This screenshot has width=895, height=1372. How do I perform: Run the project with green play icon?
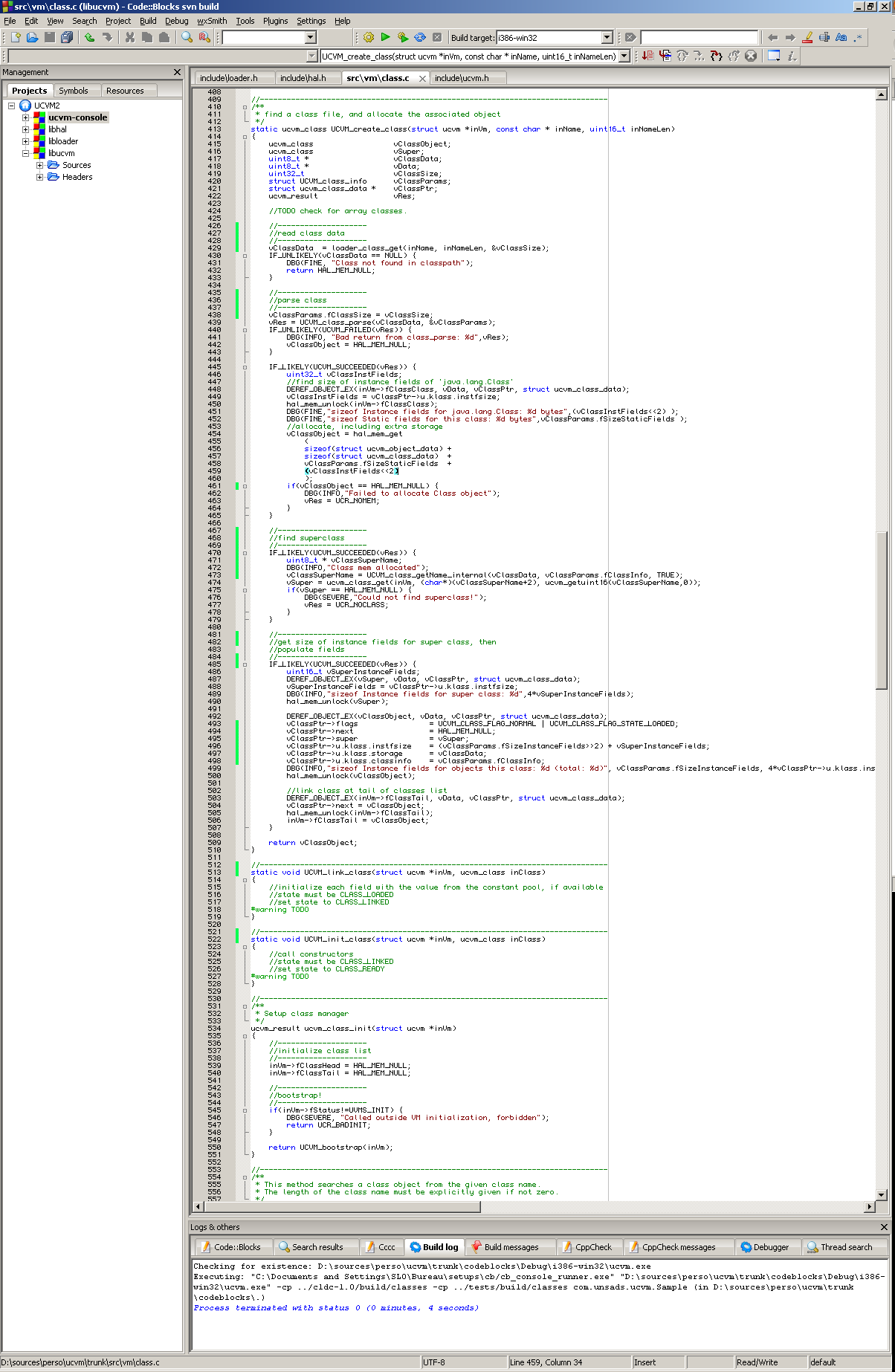[385, 37]
